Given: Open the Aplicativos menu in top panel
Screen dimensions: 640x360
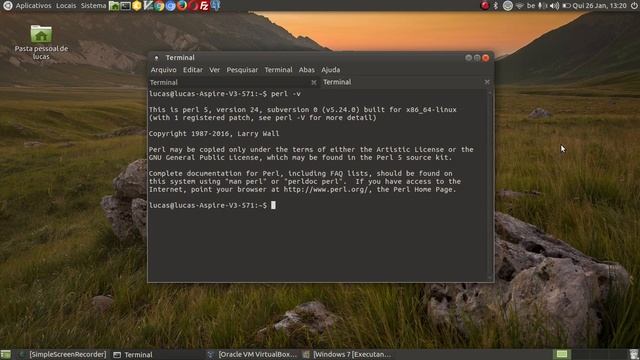Looking at the screenshot, I should point(33,6).
